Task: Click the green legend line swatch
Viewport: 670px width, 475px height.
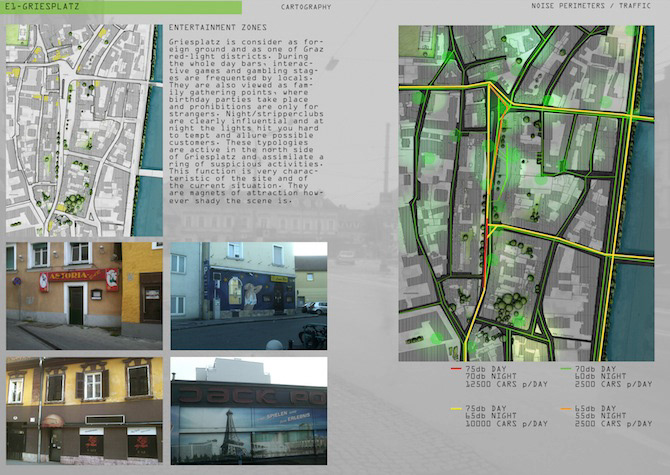Action: point(566,368)
